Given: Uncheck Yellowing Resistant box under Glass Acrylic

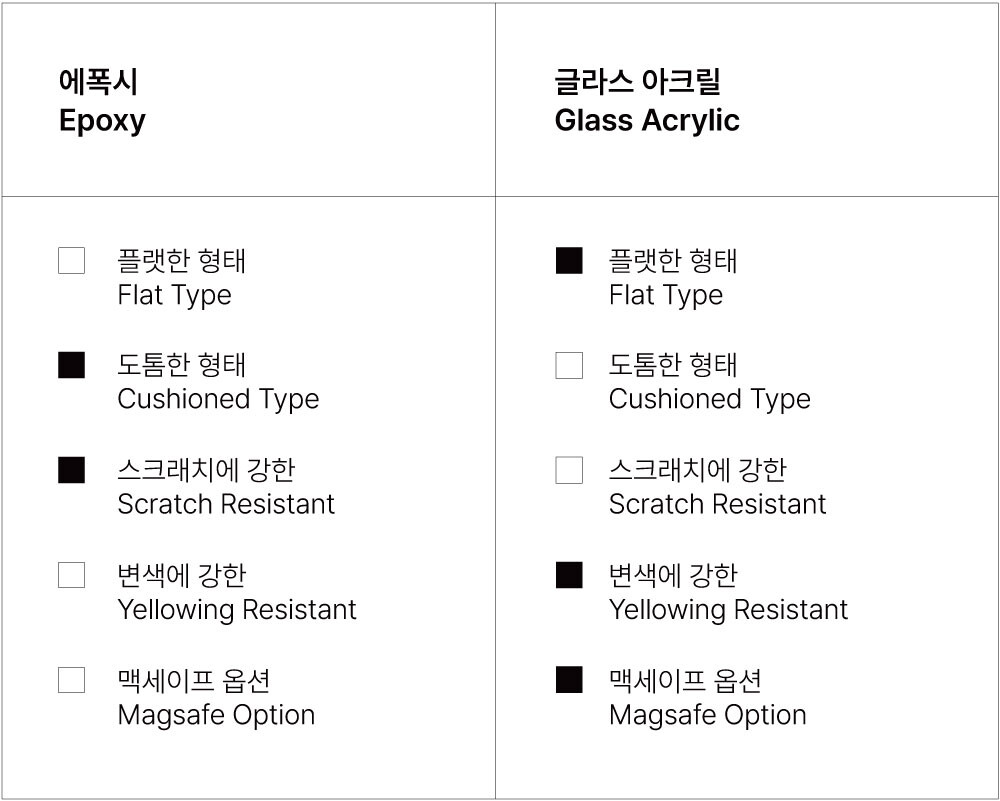Looking at the screenshot, I should tap(569, 575).
